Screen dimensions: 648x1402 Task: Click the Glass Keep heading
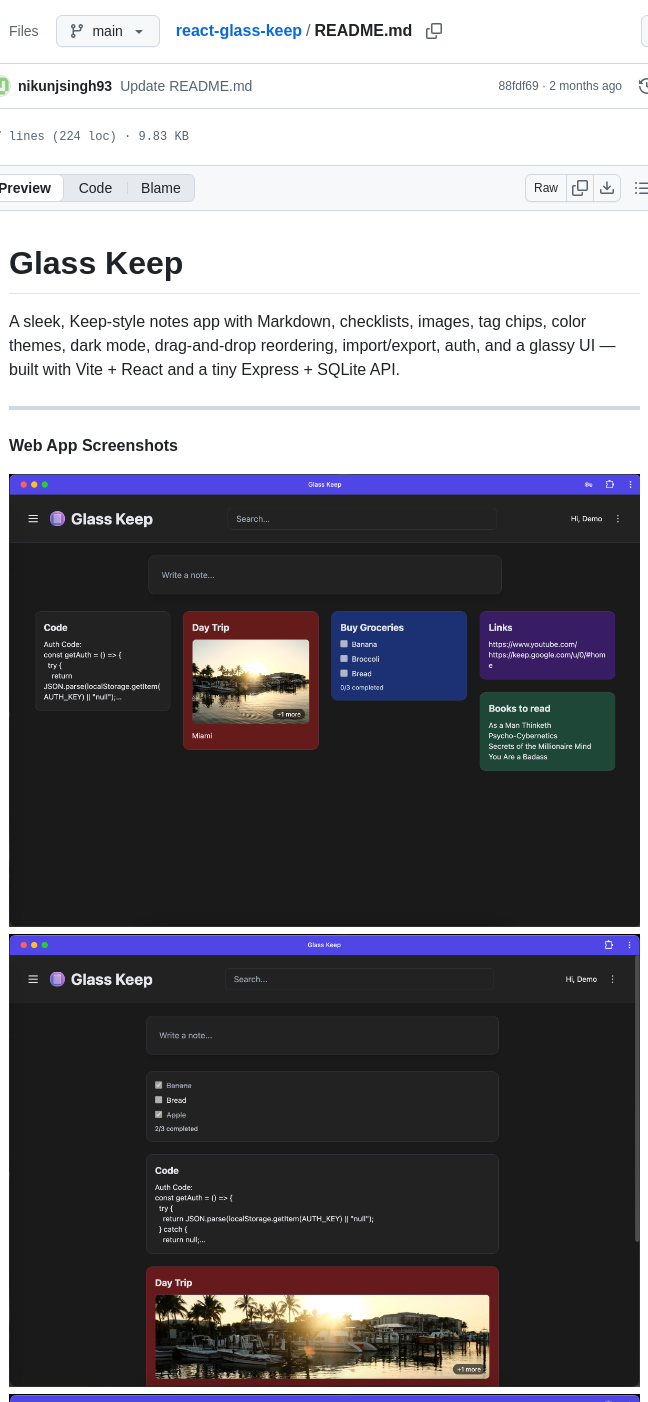[x=96, y=263]
